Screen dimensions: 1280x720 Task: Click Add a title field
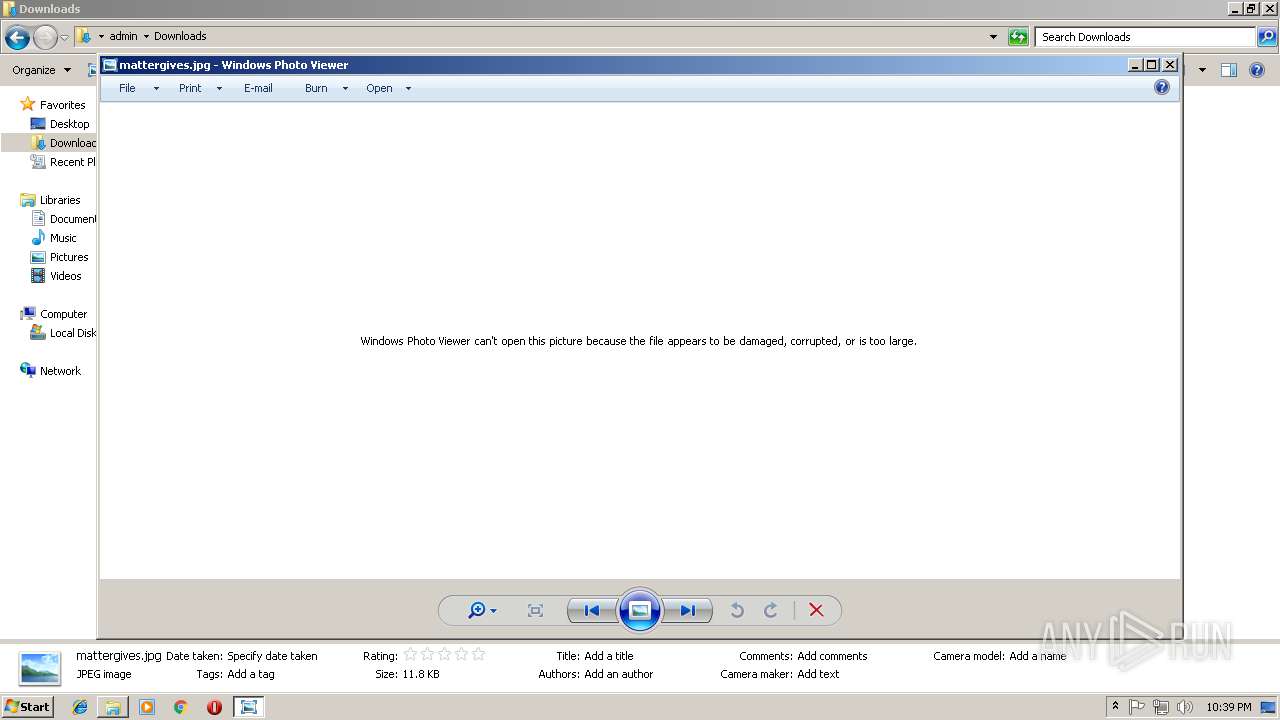pyautogui.click(x=609, y=656)
